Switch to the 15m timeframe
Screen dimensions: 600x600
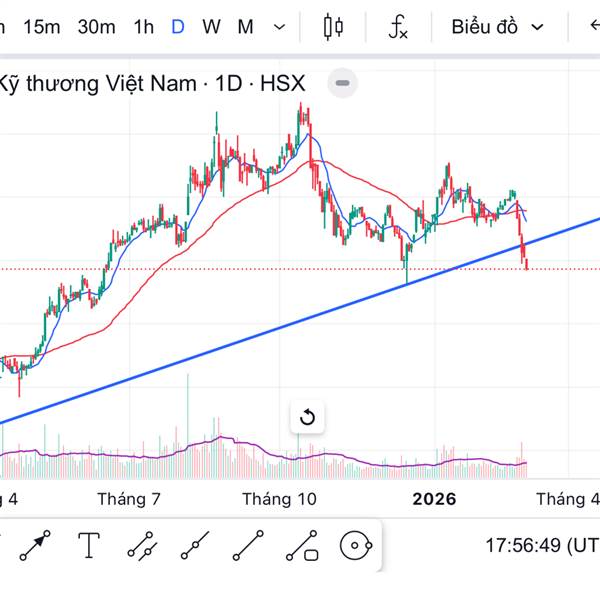tap(41, 27)
